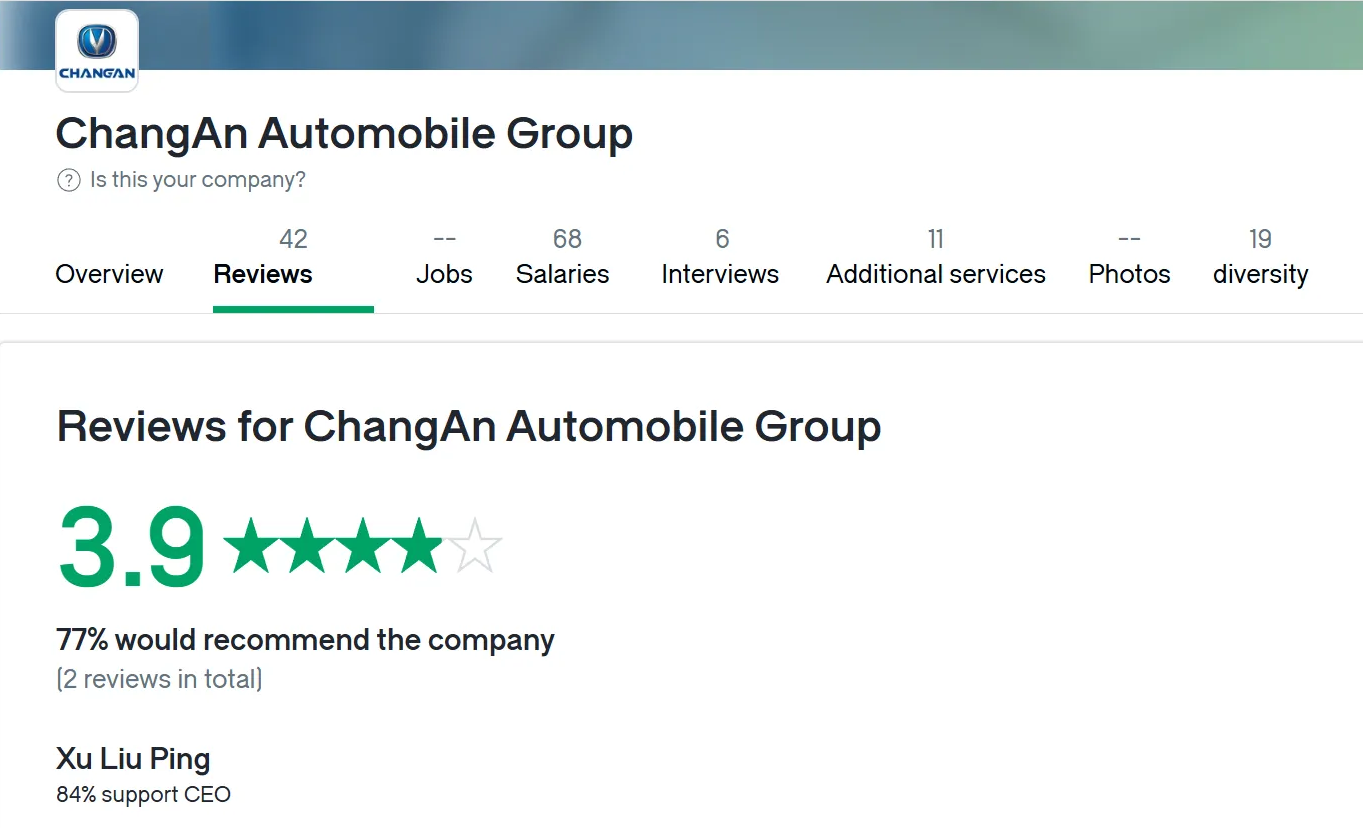Viewport: 1363px width, 828px height.
Task: Click "77% would recommend the company" text
Action: tap(306, 639)
